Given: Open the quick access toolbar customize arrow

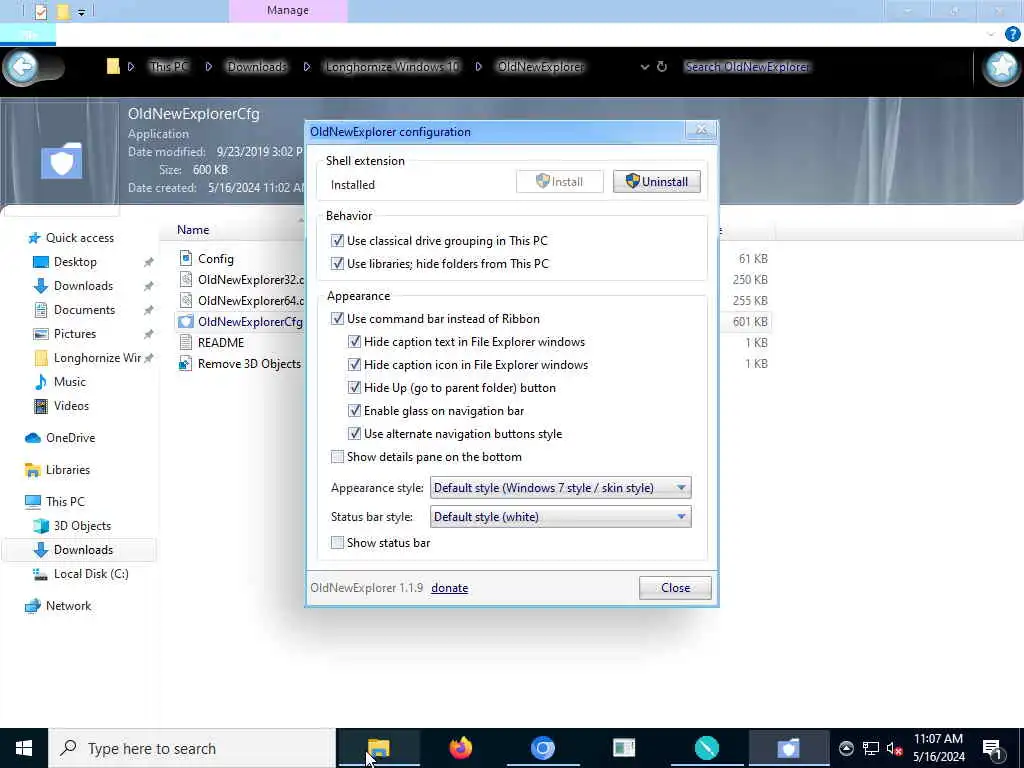Looking at the screenshot, I should [81, 12].
